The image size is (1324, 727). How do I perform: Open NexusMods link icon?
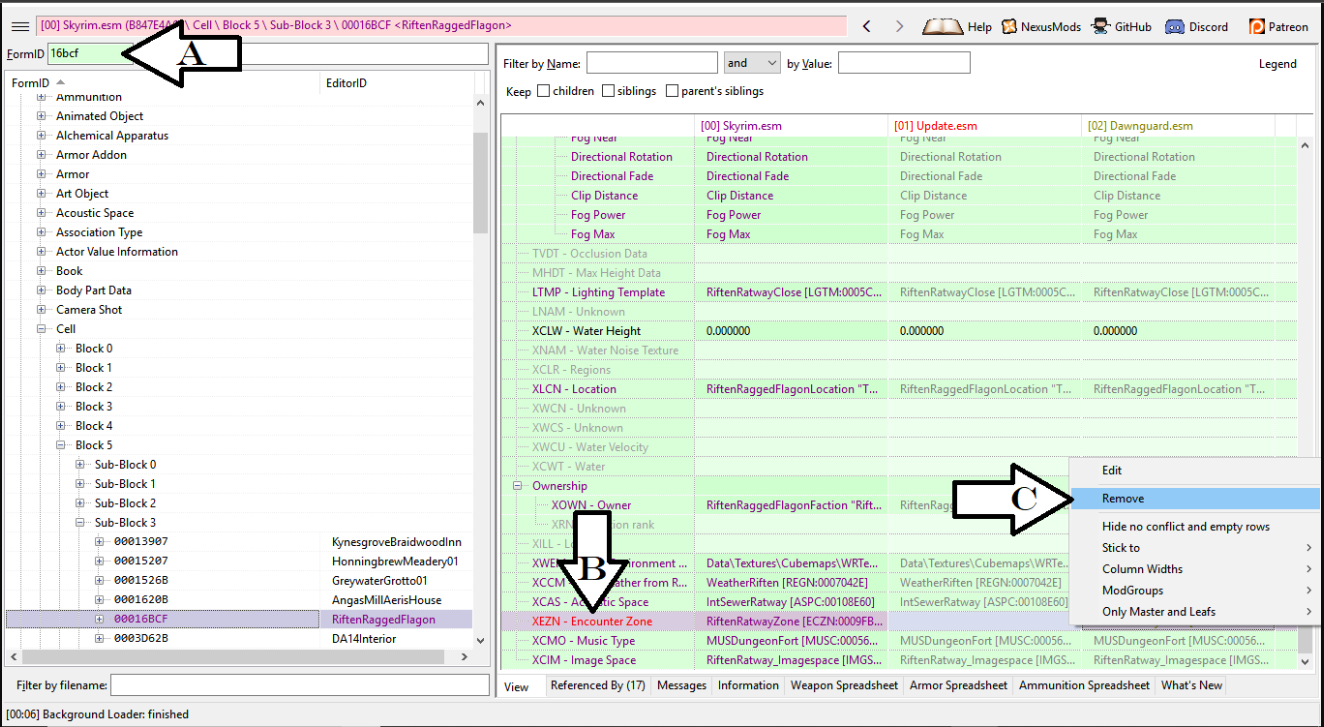1010,27
